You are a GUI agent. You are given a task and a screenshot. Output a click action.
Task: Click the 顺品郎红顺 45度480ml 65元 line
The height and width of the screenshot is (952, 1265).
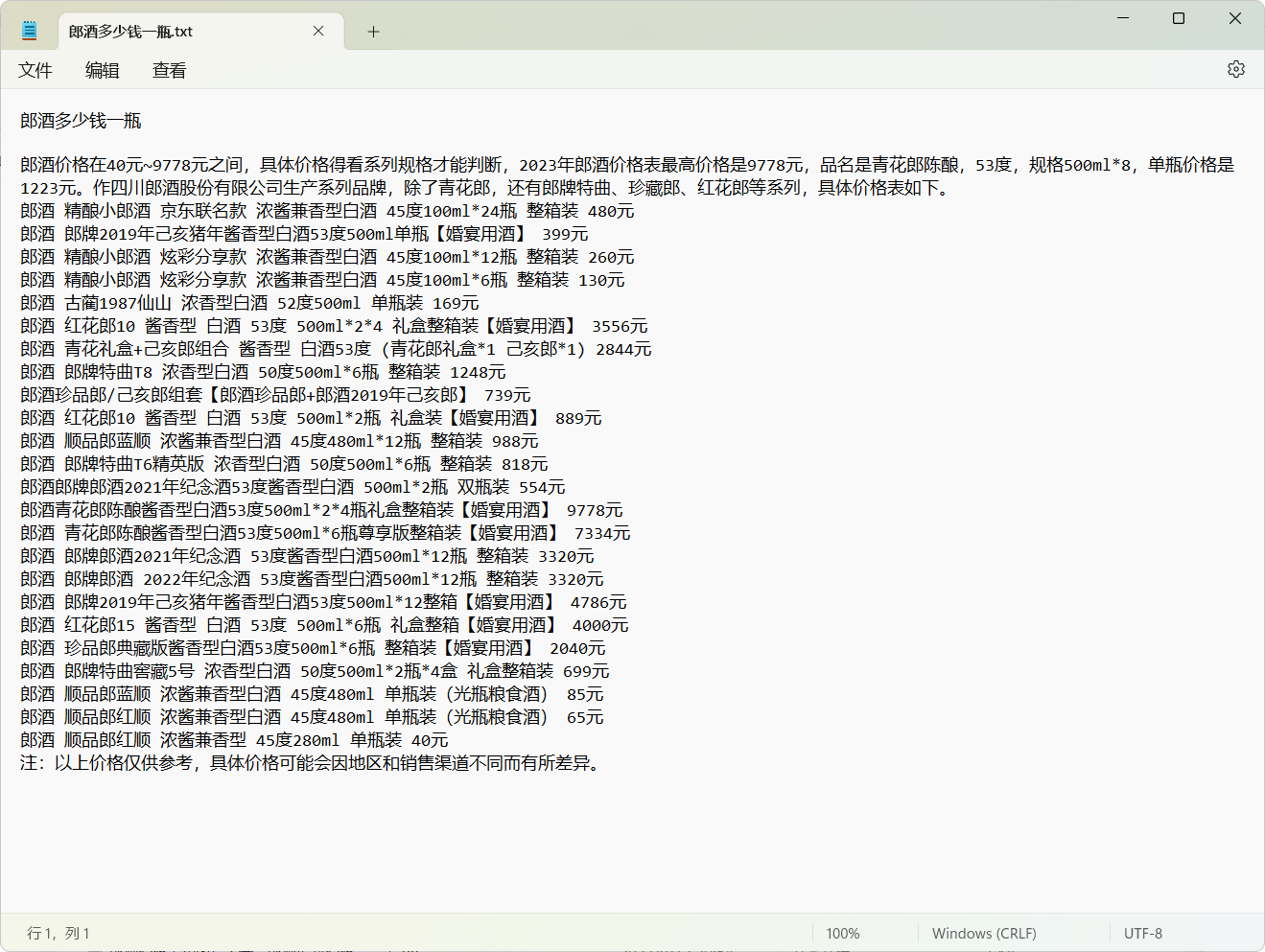click(x=312, y=717)
